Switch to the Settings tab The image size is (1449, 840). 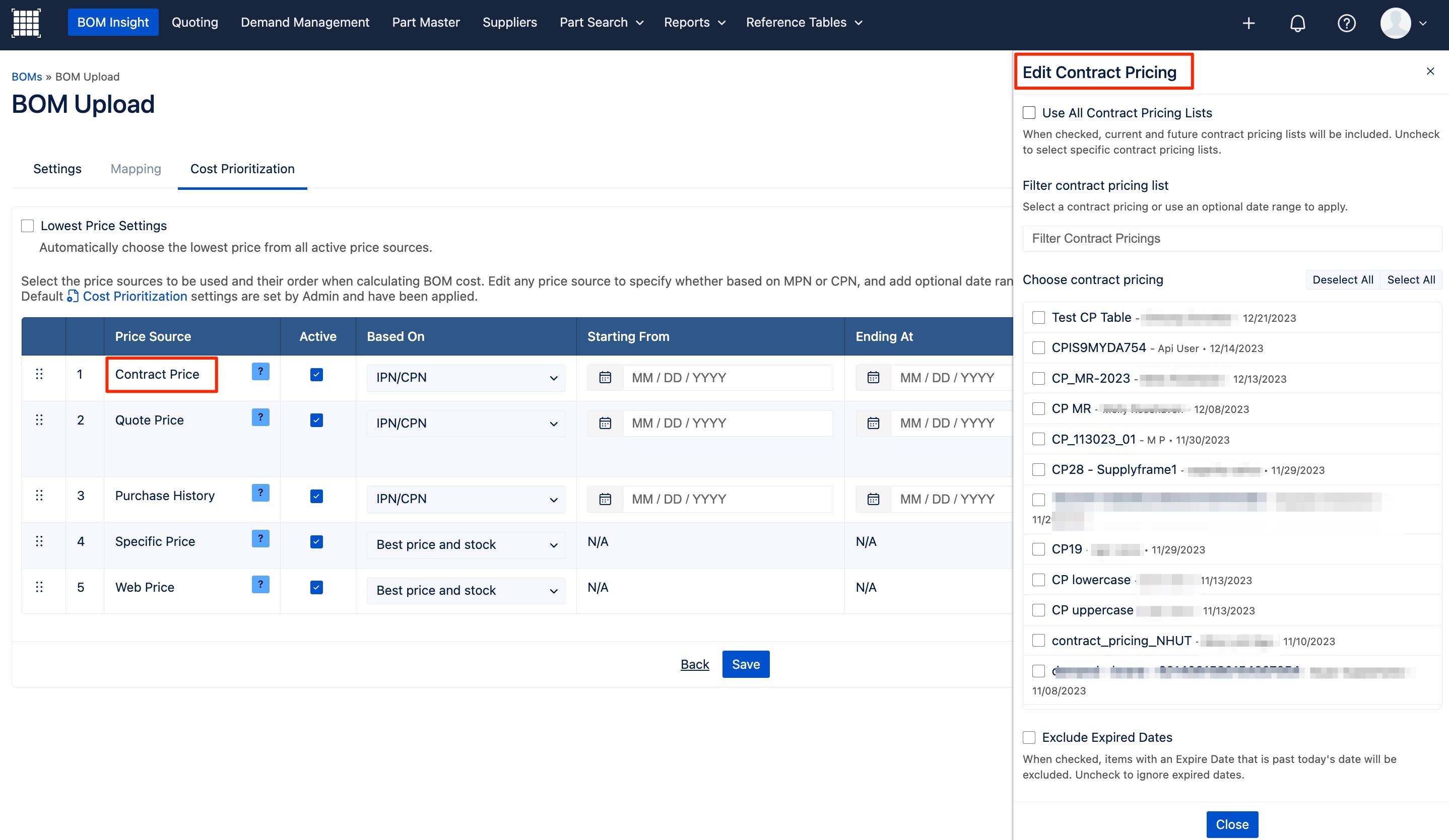pos(57,169)
